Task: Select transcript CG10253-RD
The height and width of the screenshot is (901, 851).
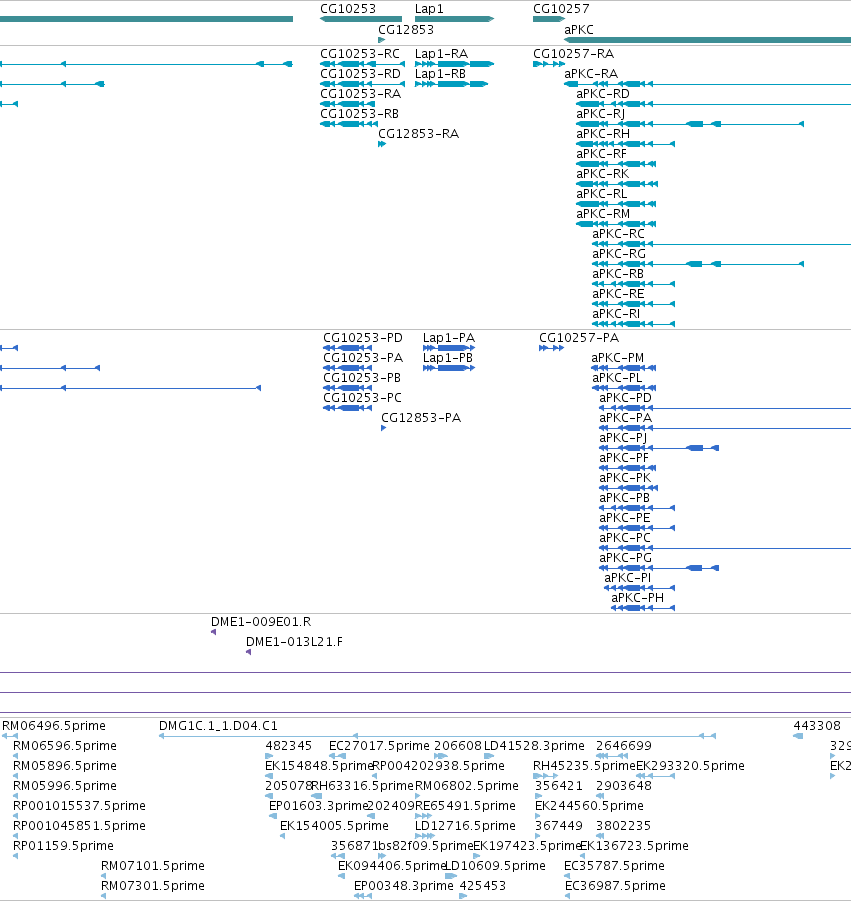Action: click(360, 74)
